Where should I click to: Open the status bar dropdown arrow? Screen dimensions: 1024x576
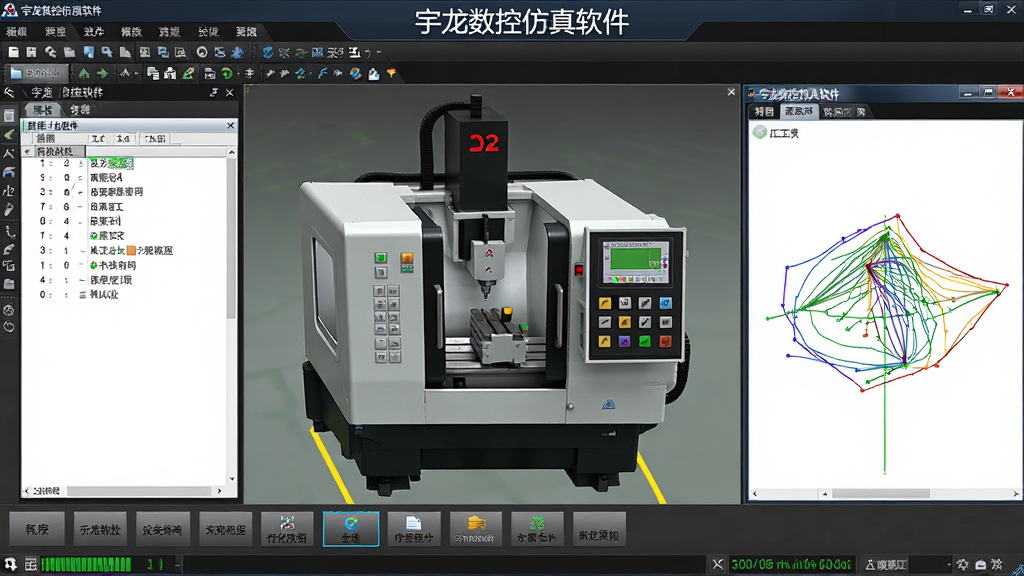coord(949,564)
